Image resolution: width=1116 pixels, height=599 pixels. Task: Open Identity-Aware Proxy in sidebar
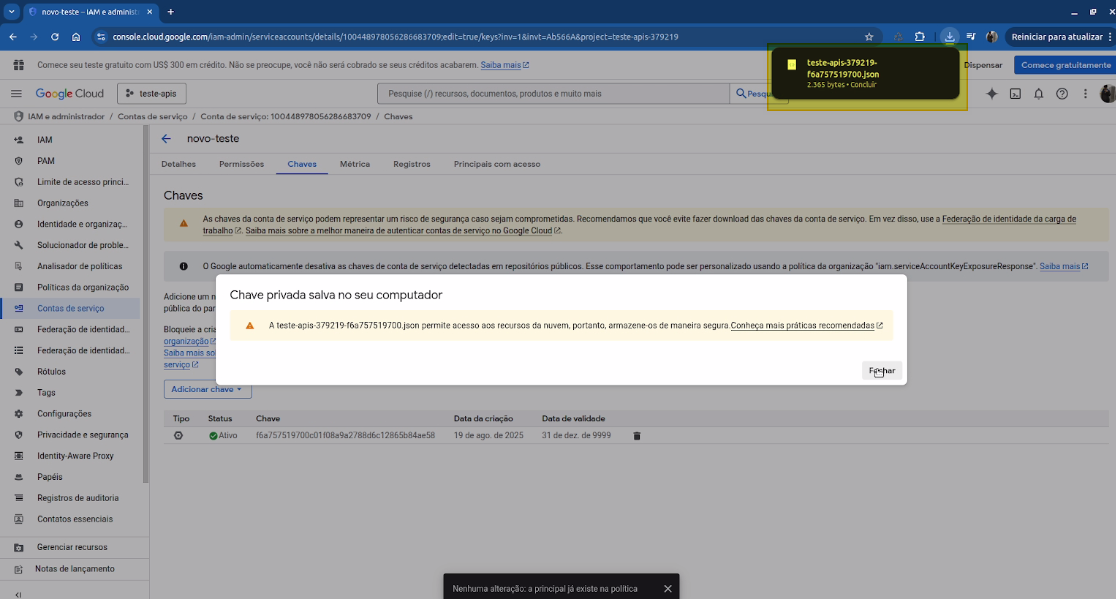75,456
